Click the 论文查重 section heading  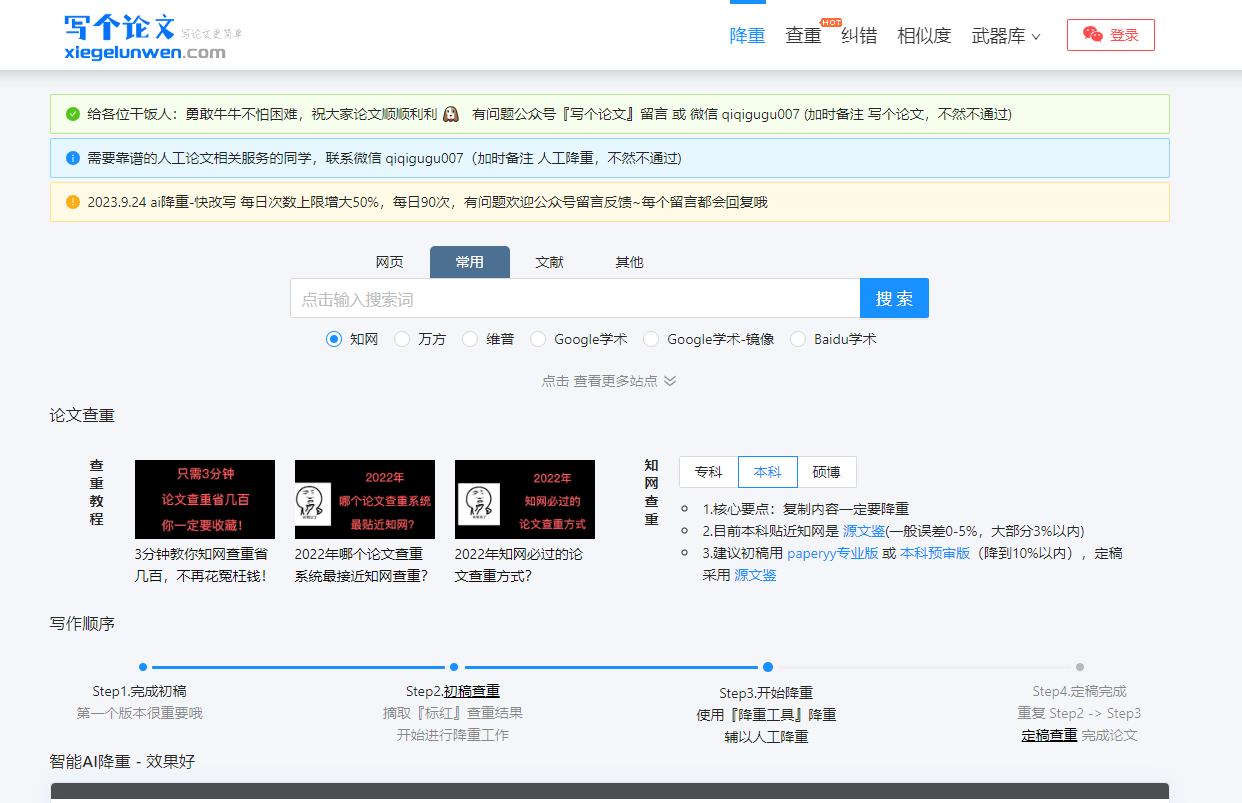tap(82, 415)
